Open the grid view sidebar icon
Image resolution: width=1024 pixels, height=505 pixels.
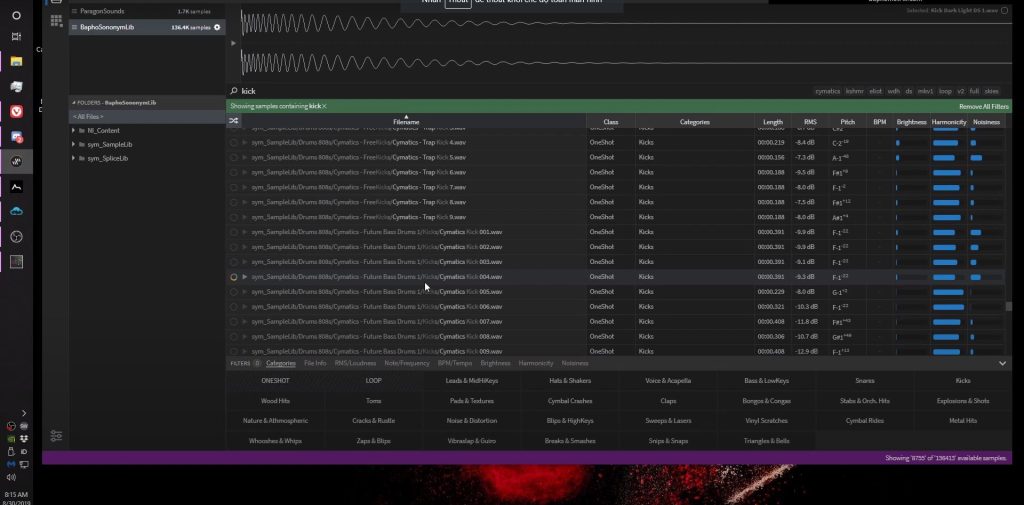pyautogui.click(x=56, y=20)
